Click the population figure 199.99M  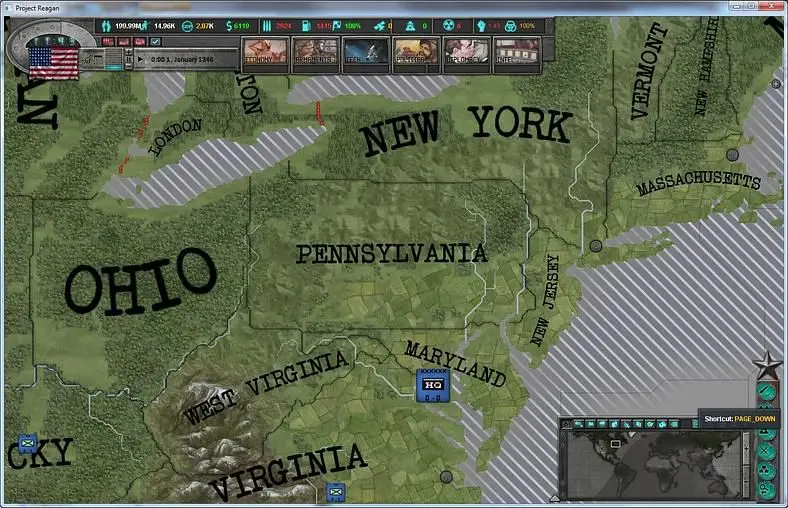click(127, 26)
